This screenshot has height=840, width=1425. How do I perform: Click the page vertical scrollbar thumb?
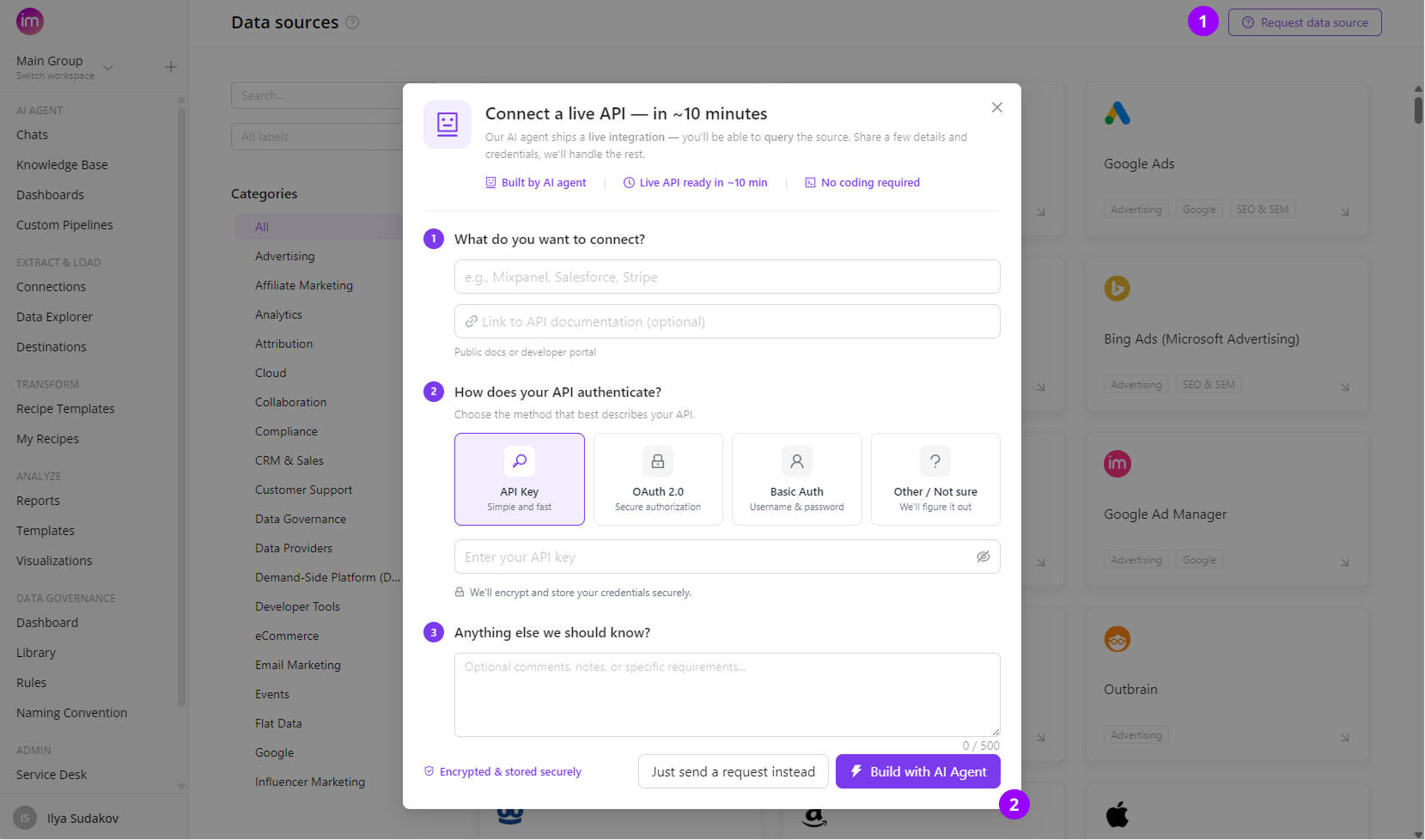[x=1418, y=110]
